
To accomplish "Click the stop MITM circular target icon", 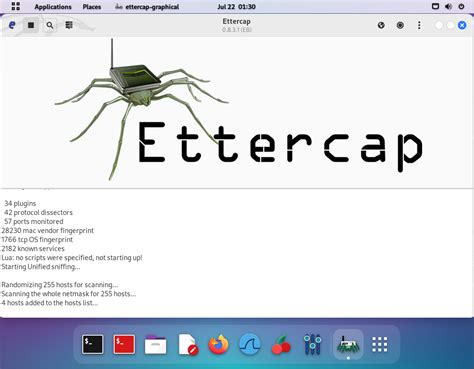I will pos(400,25).
